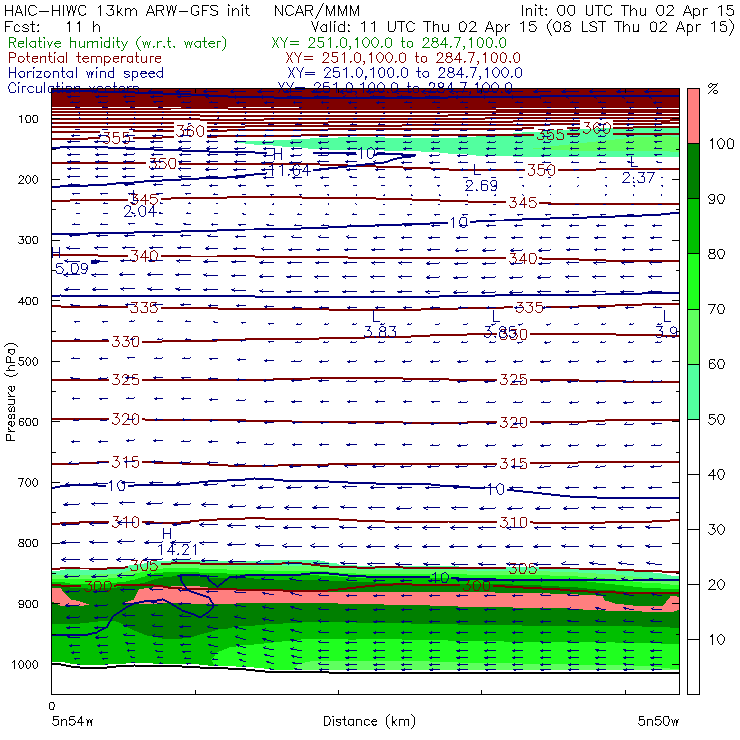Click the 'Distance (km)' axis title
The width and height of the screenshot is (740, 740).
click(369, 721)
